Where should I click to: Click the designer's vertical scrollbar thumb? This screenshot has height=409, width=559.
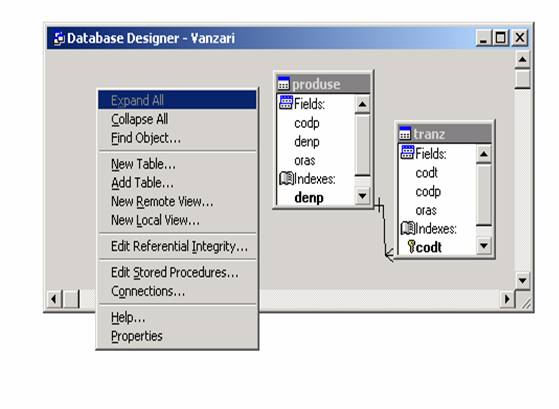click(x=523, y=78)
